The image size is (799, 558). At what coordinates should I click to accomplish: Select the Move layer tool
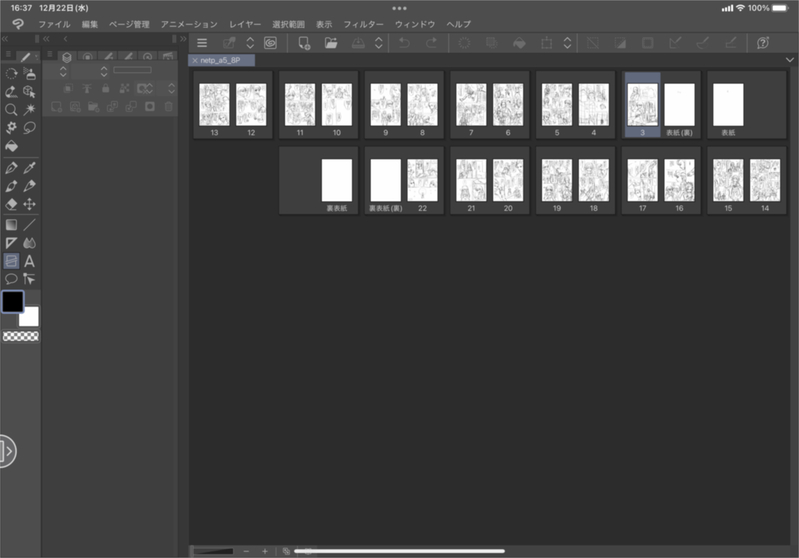[x=29, y=203]
